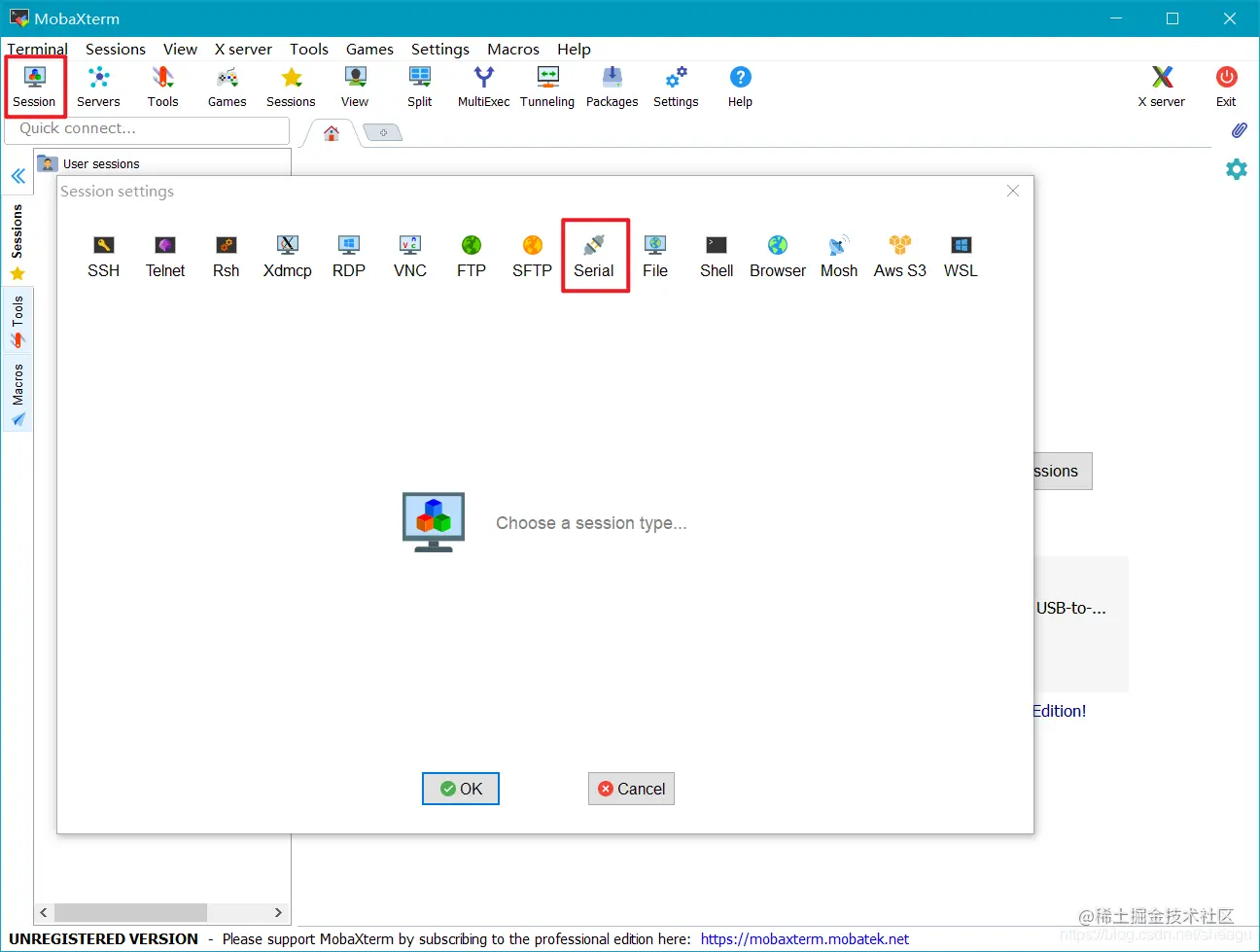1260x952 pixels.
Task: Click the Split toolbar icon
Action: [x=420, y=87]
